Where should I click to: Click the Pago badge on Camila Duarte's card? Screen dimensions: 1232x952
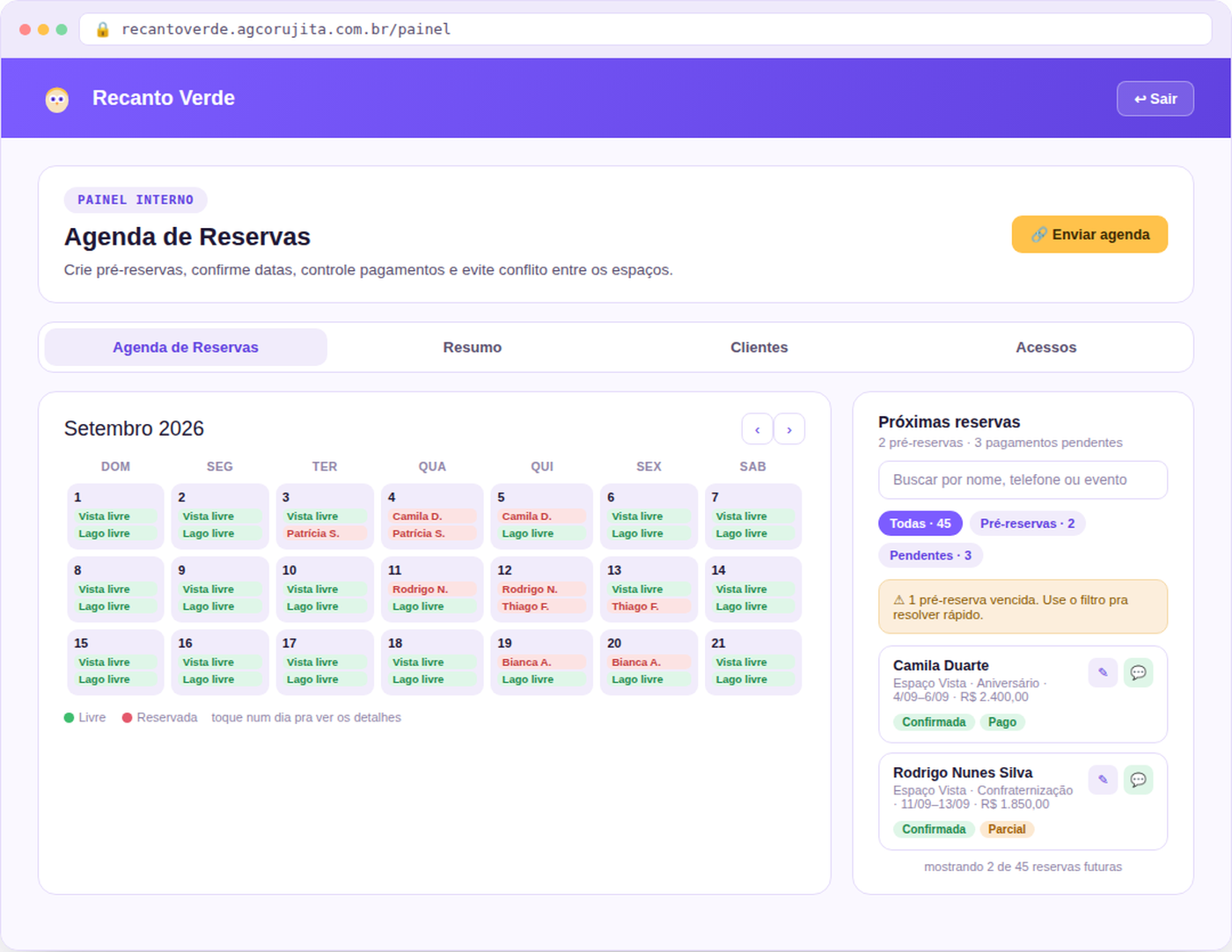1002,722
